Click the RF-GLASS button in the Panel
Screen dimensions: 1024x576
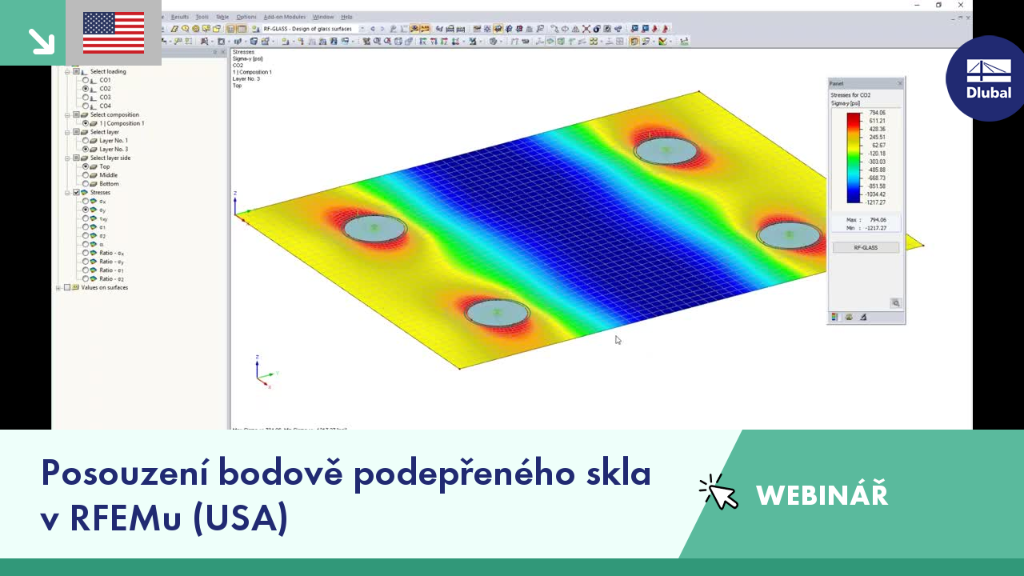point(865,248)
